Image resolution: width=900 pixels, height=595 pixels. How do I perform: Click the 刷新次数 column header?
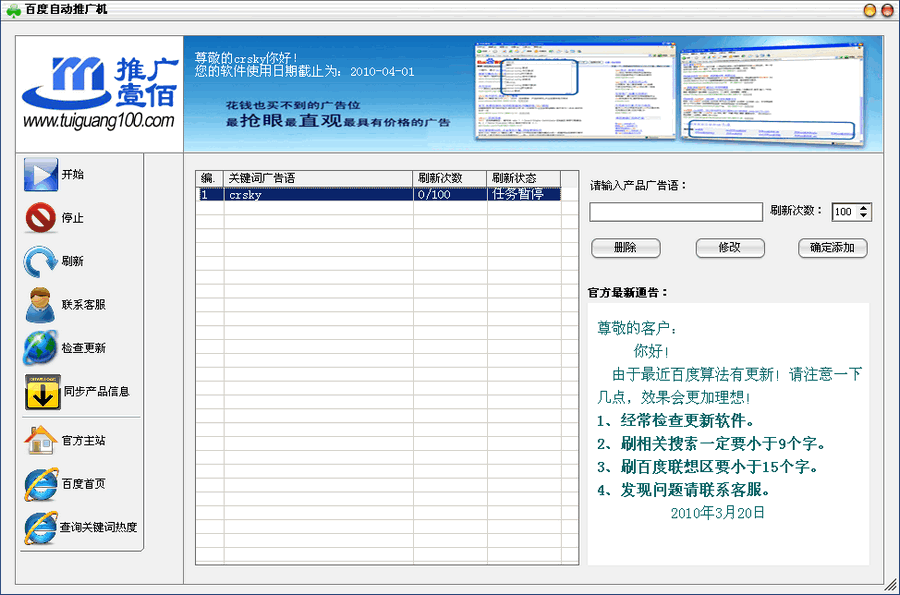pos(450,178)
